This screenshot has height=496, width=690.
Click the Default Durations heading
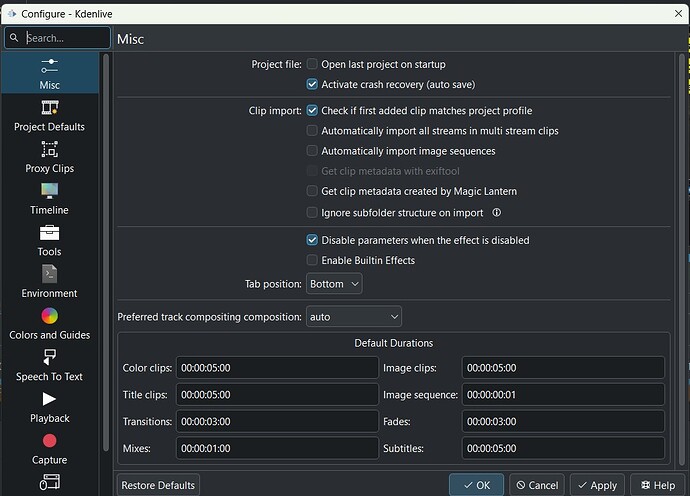tap(393, 343)
